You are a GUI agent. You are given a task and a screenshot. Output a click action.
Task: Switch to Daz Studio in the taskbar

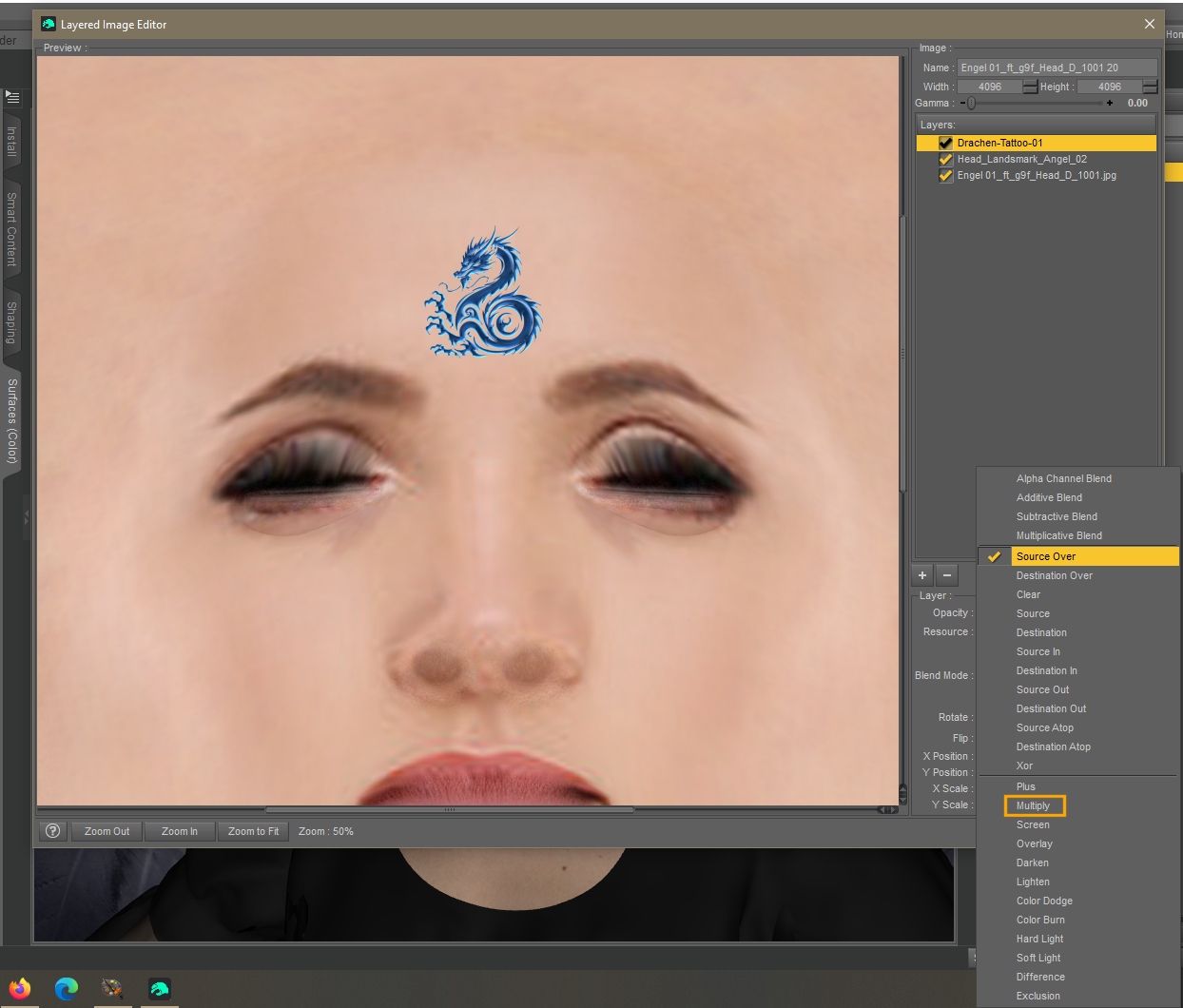tap(160, 989)
